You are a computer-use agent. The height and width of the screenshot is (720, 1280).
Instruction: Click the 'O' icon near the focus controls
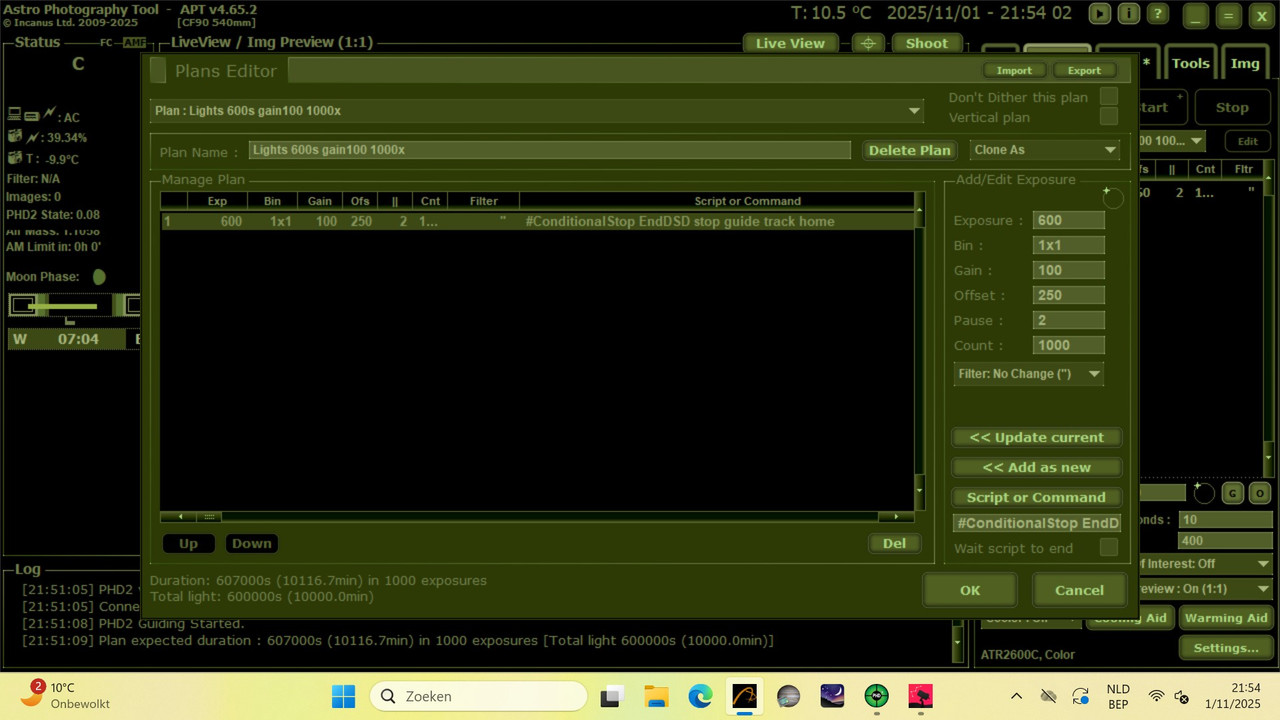tap(1260, 493)
